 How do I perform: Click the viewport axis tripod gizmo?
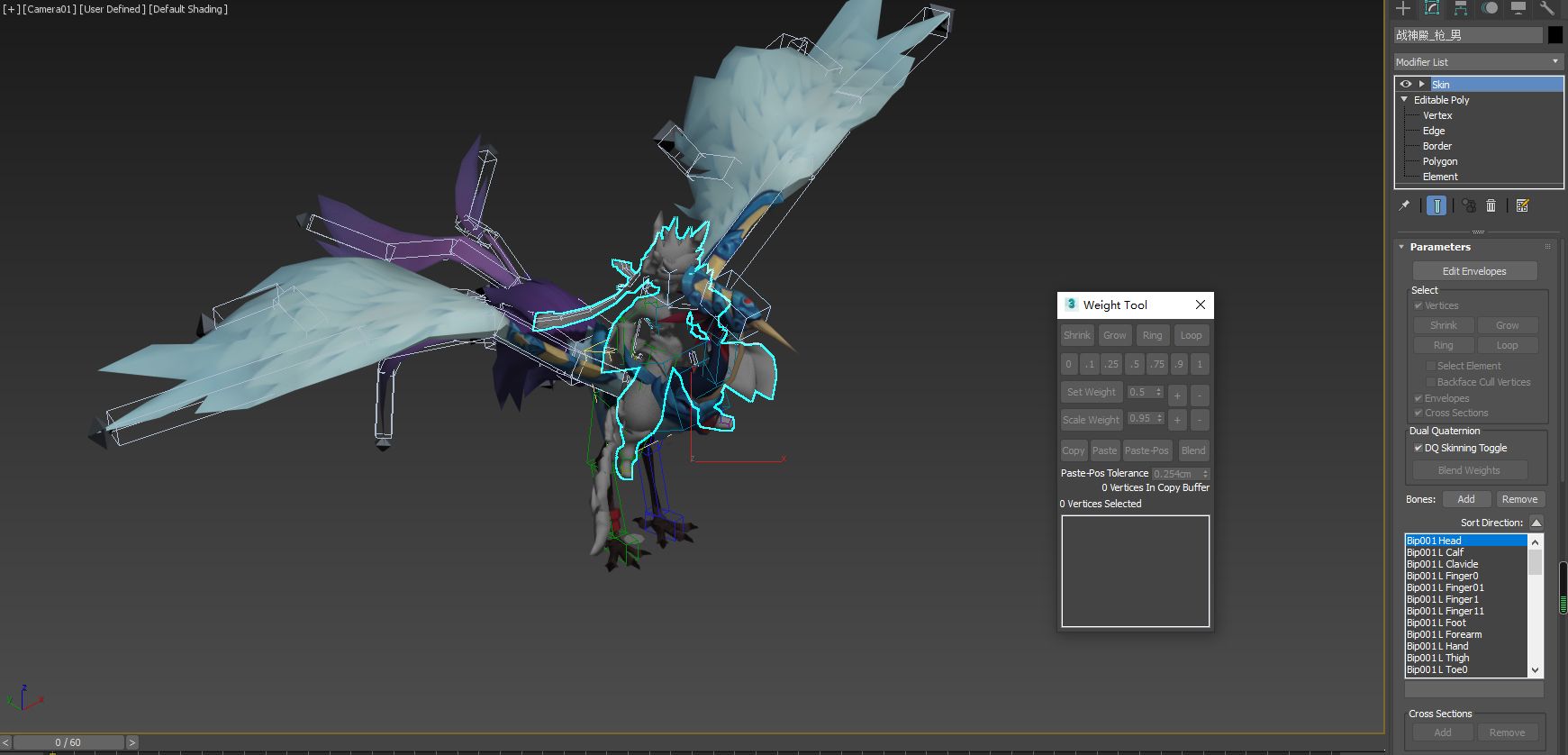click(x=24, y=697)
